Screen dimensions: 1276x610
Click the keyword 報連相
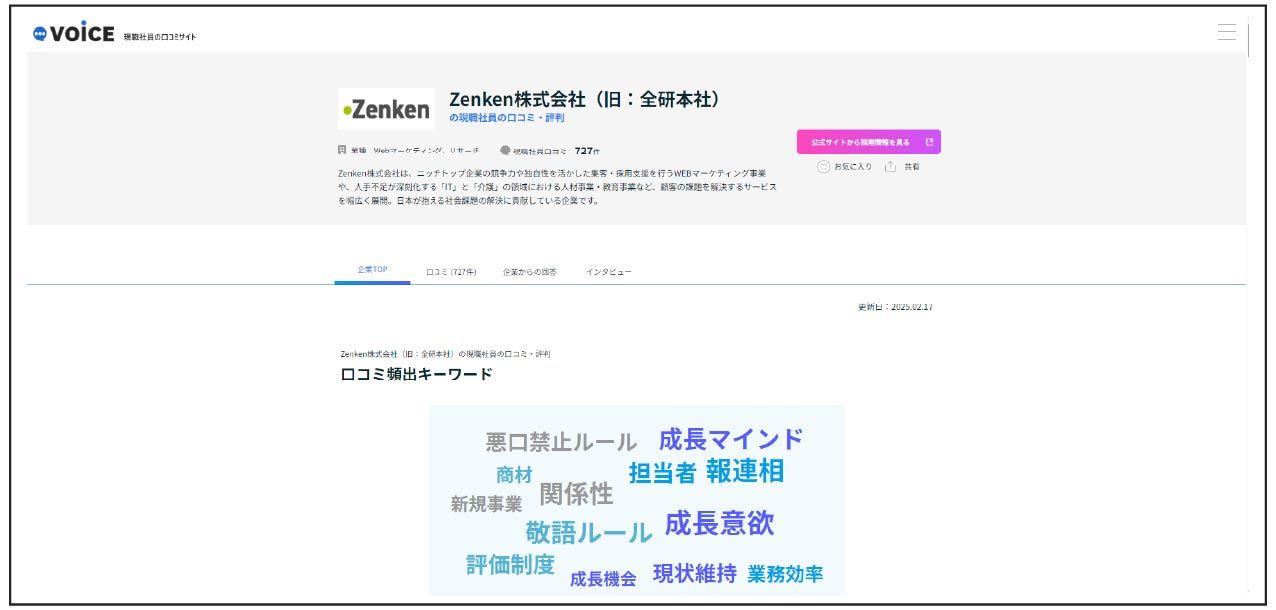[745, 471]
